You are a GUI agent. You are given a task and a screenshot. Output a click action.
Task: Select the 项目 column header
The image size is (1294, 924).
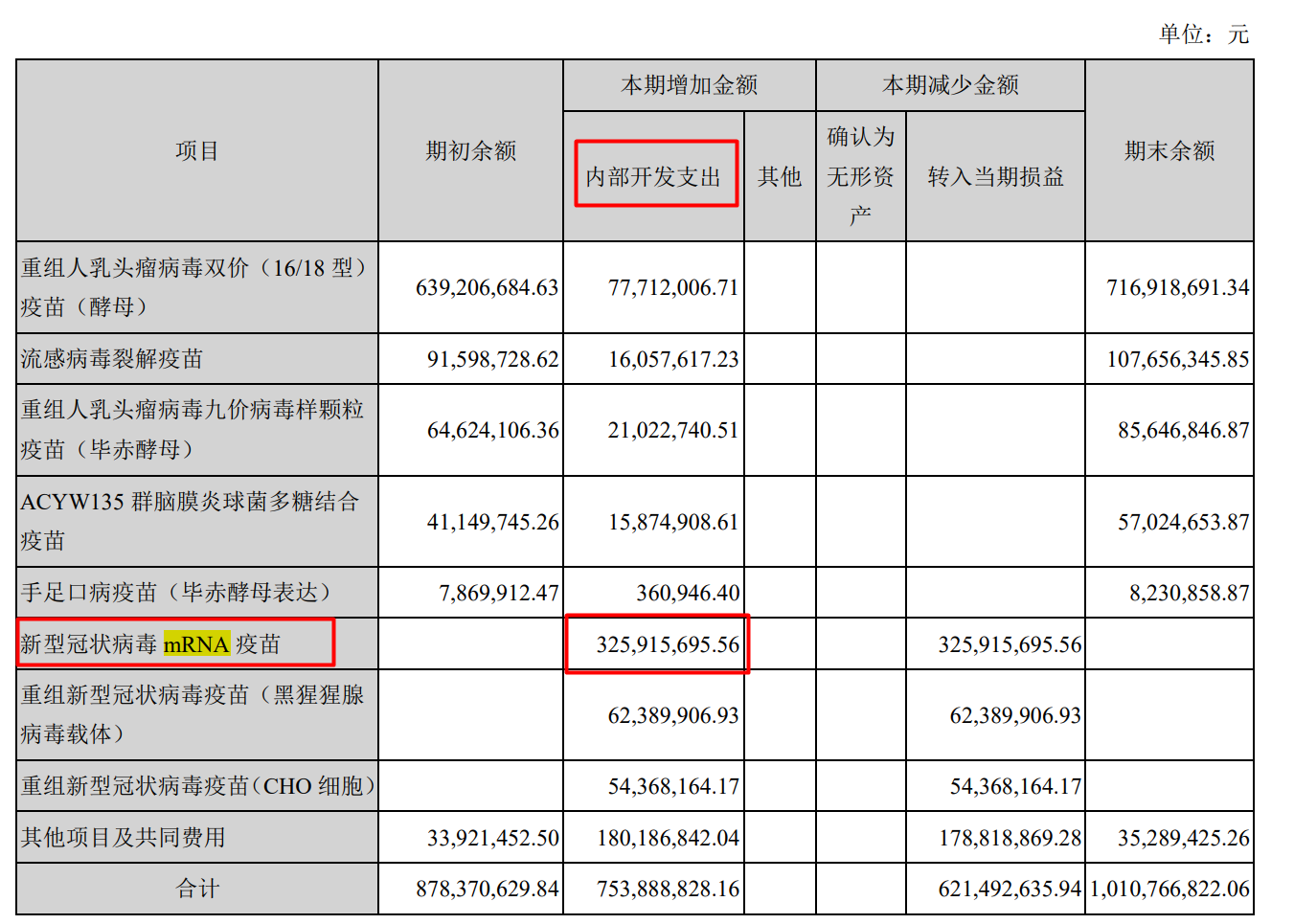[197, 150]
